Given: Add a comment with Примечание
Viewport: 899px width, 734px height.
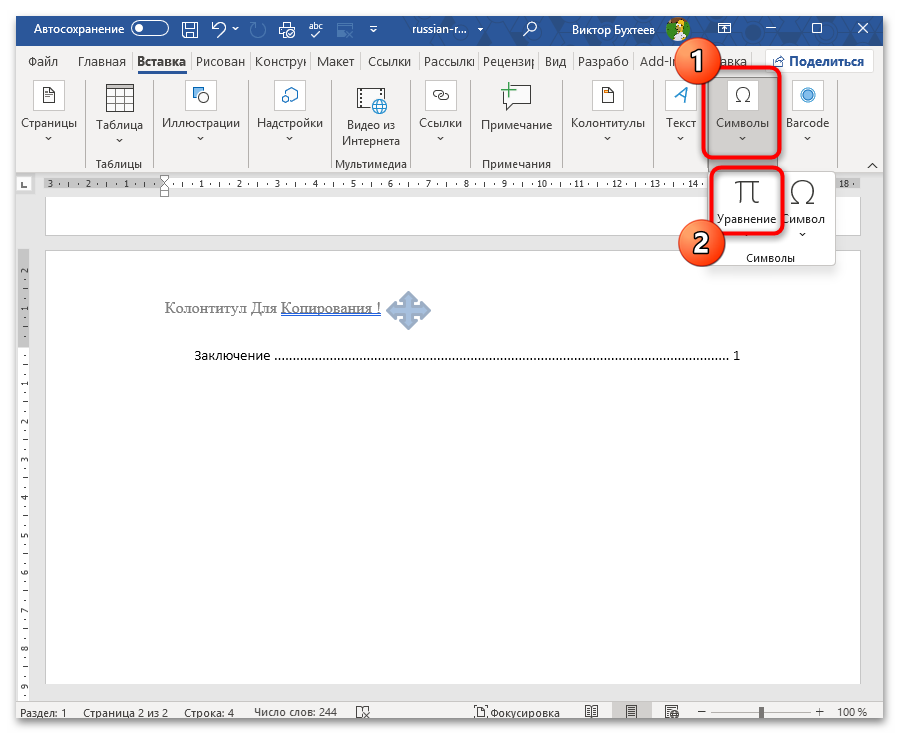Looking at the screenshot, I should click(x=517, y=109).
